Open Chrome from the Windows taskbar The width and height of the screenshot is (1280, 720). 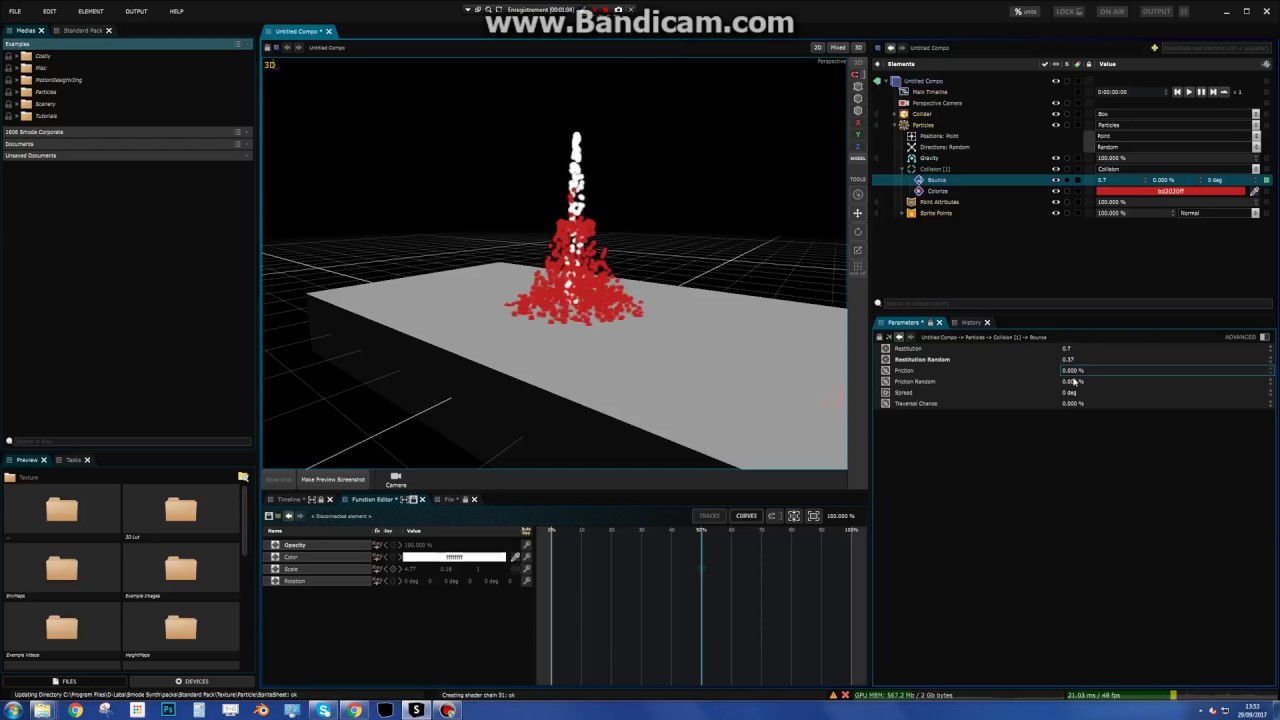(x=75, y=711)
